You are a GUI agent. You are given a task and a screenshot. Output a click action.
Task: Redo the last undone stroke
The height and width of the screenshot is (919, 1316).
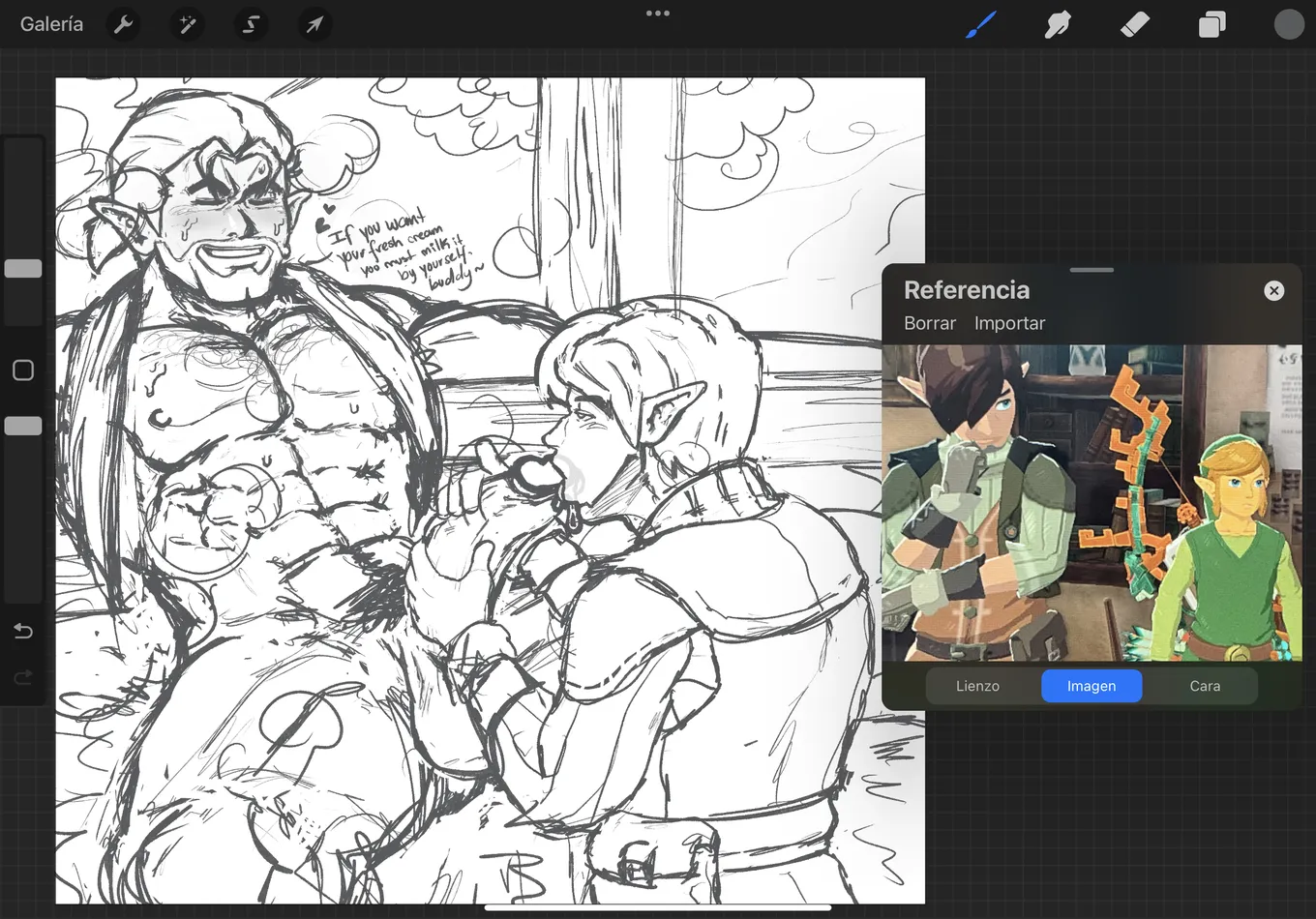click(23, 677)
